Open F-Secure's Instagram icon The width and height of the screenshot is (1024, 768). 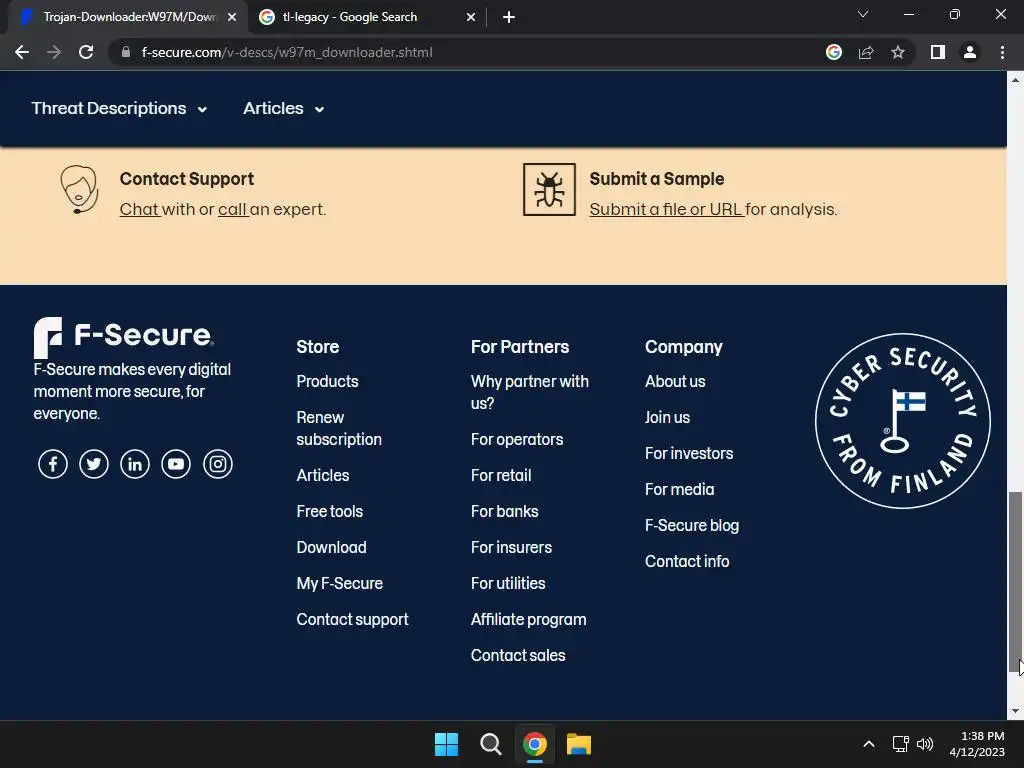pyautogui.click(x=217, y=464)
